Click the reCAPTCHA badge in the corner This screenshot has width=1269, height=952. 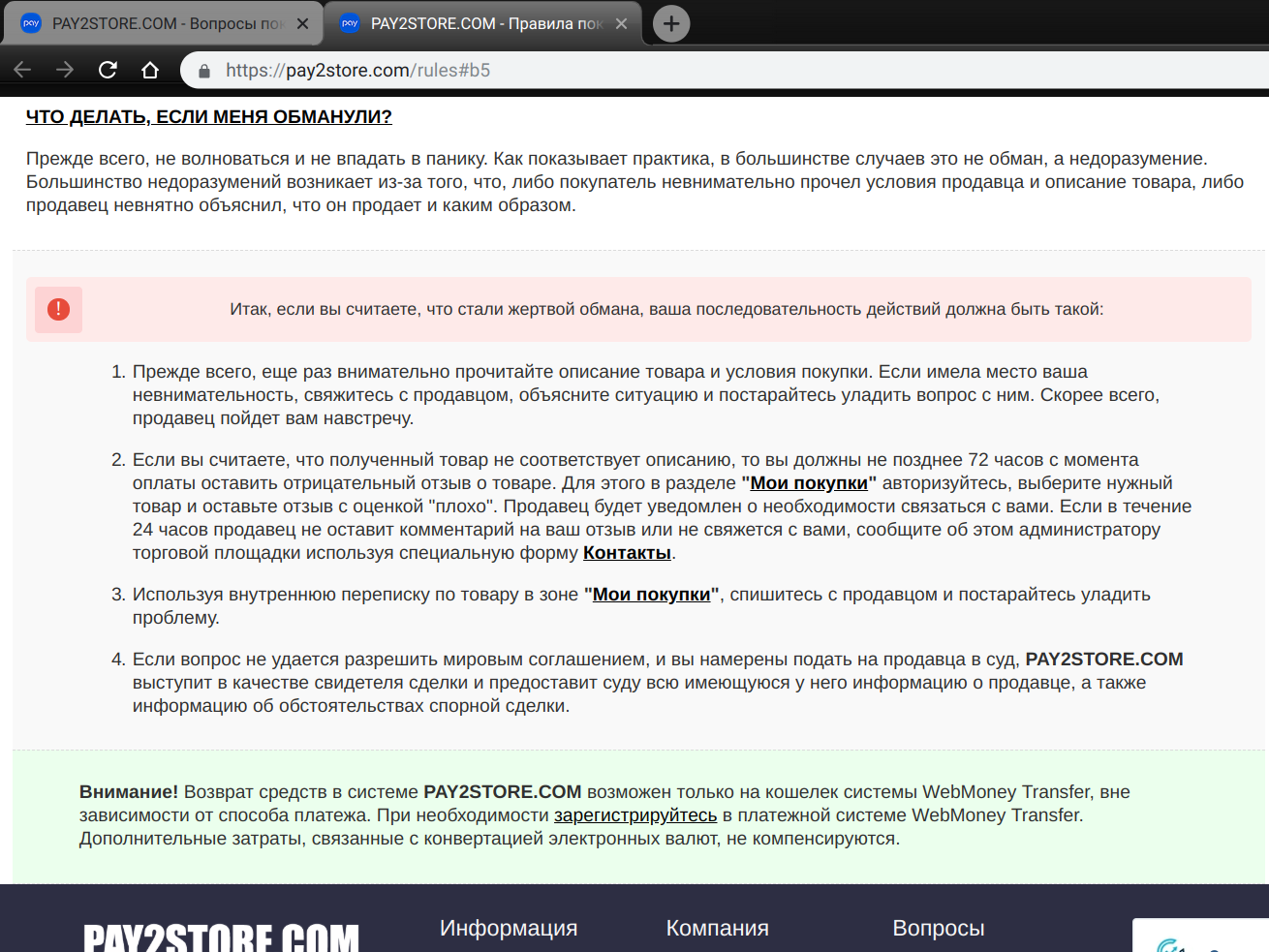click(1201, 936)
